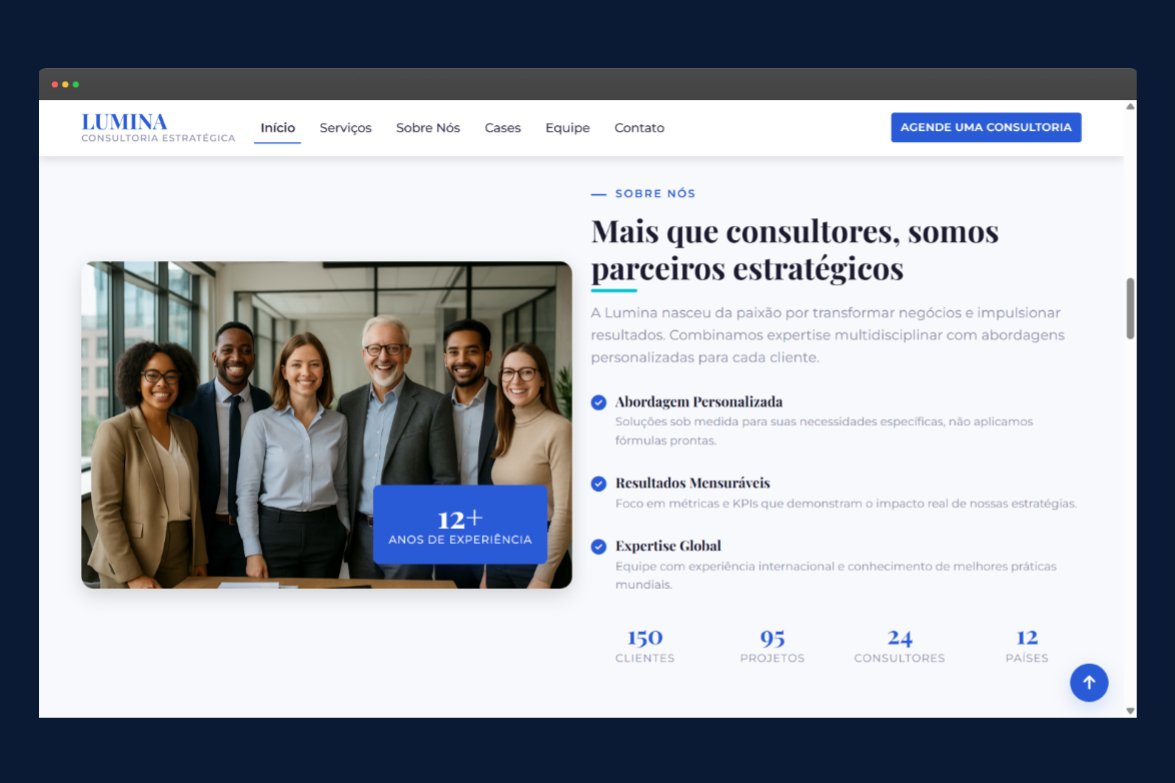Click the page scrollbar thumb
The height and width of the screenshot is (783, 1175).
coord(1131,308)
